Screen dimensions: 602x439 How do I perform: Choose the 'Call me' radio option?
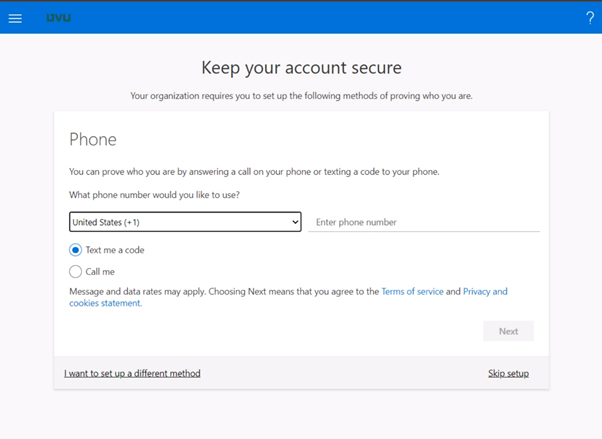click(x=75, y=271)
